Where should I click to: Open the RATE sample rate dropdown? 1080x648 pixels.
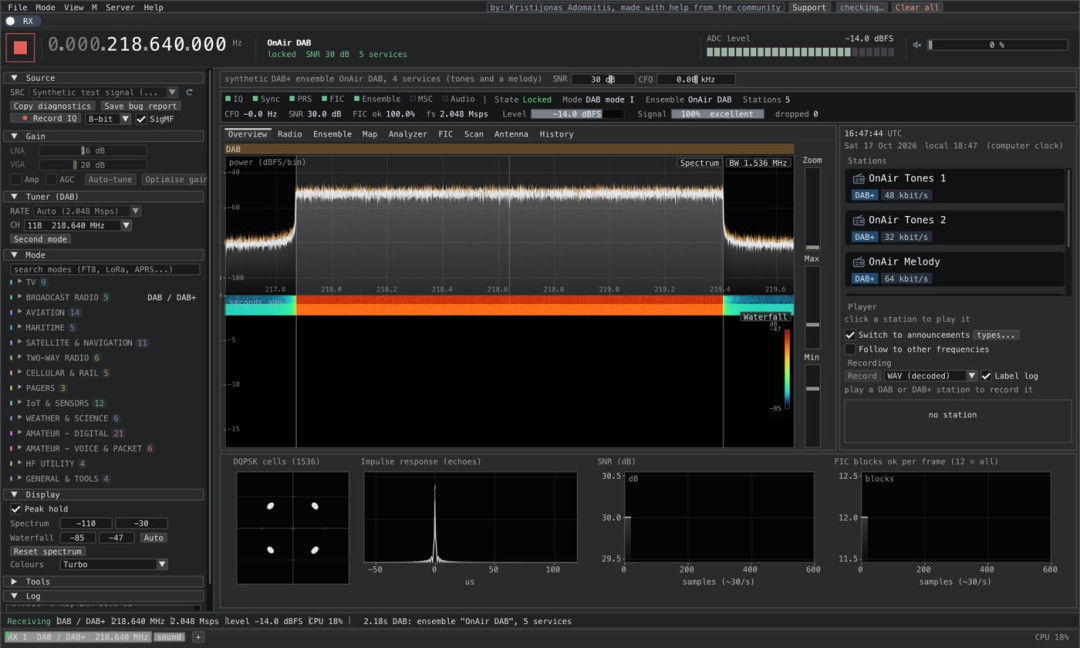pyautogui.click(x=87, y=211)
